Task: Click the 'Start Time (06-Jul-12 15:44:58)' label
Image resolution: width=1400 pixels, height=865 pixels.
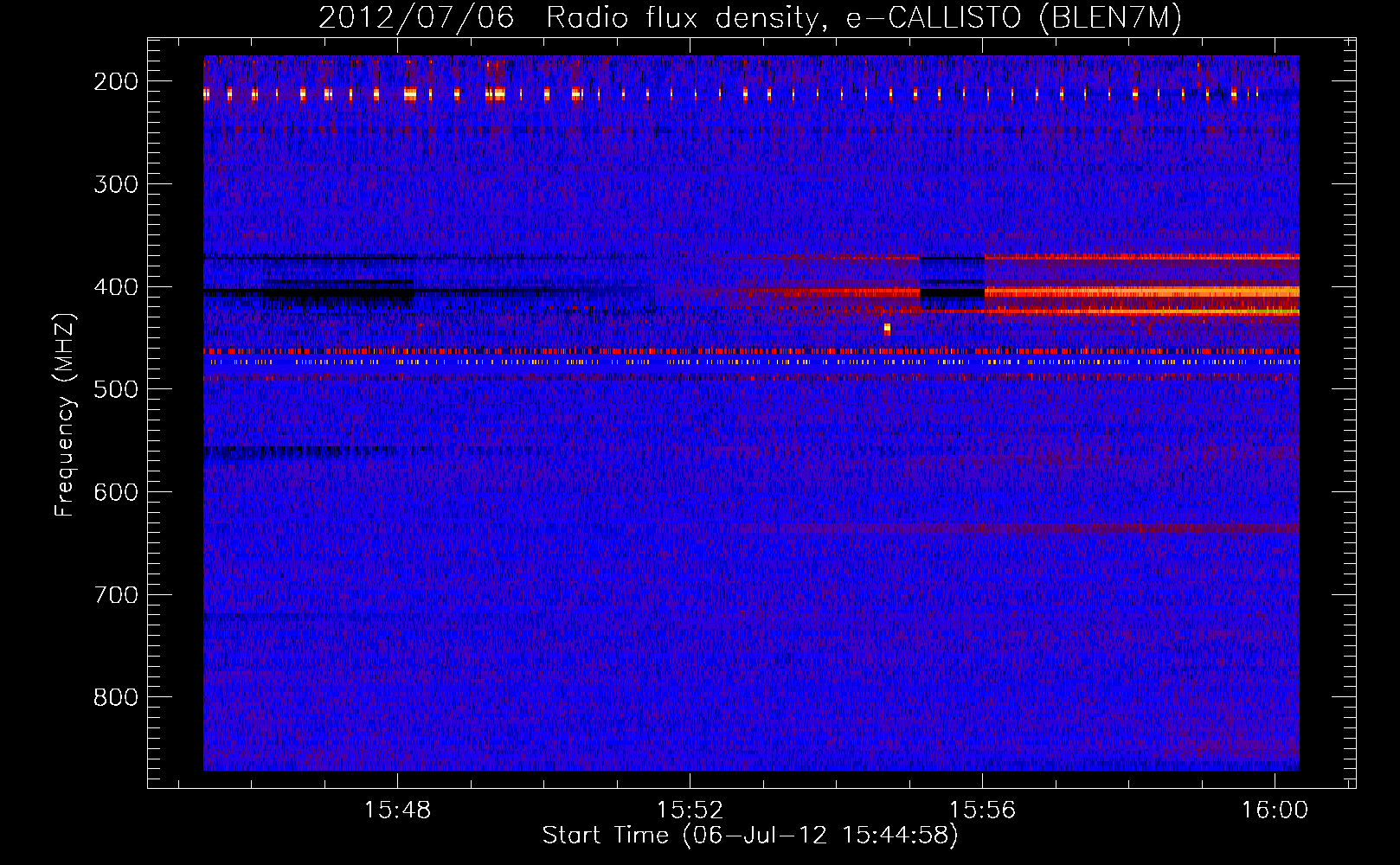Action: tap(750, 836)
